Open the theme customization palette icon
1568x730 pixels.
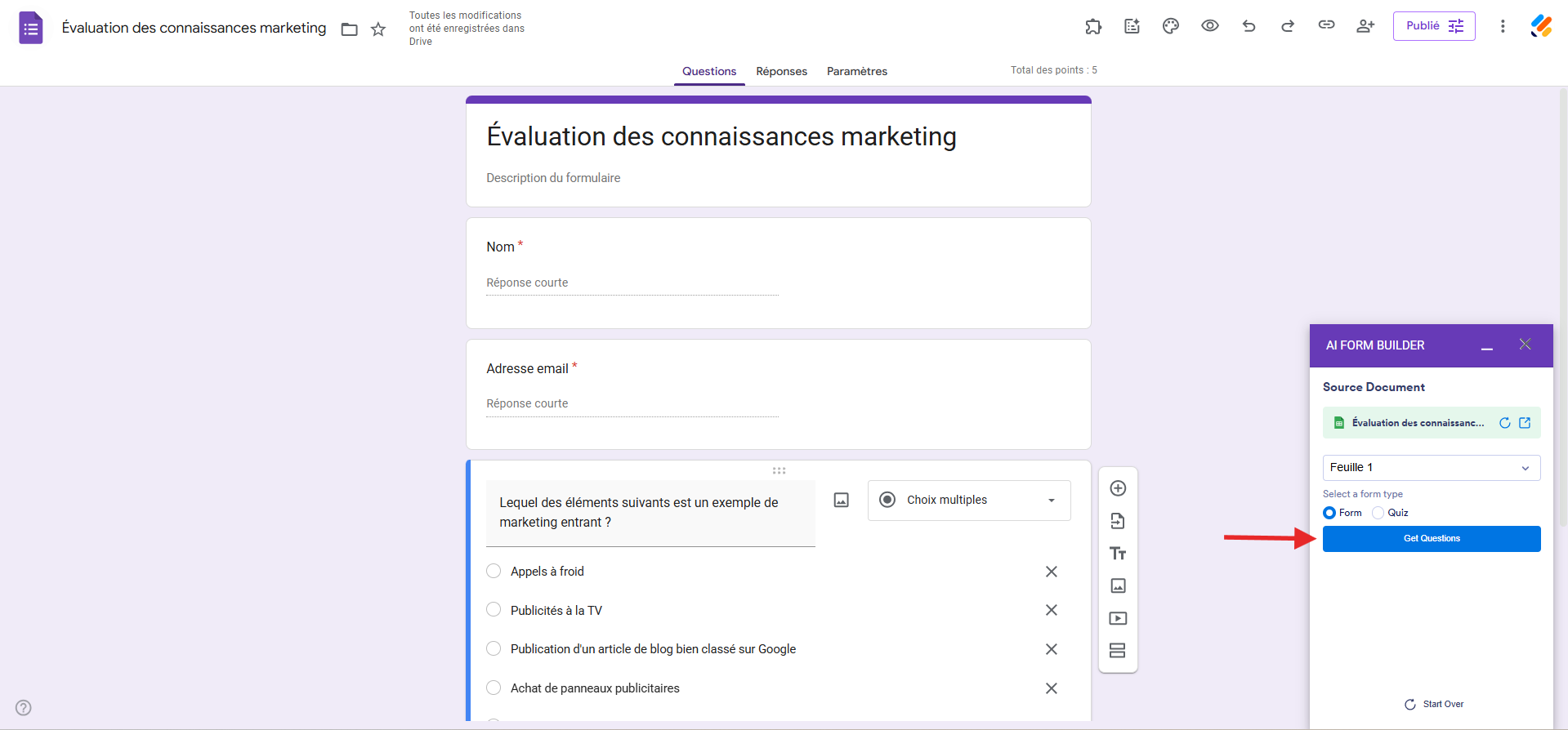click(1171, 26)
